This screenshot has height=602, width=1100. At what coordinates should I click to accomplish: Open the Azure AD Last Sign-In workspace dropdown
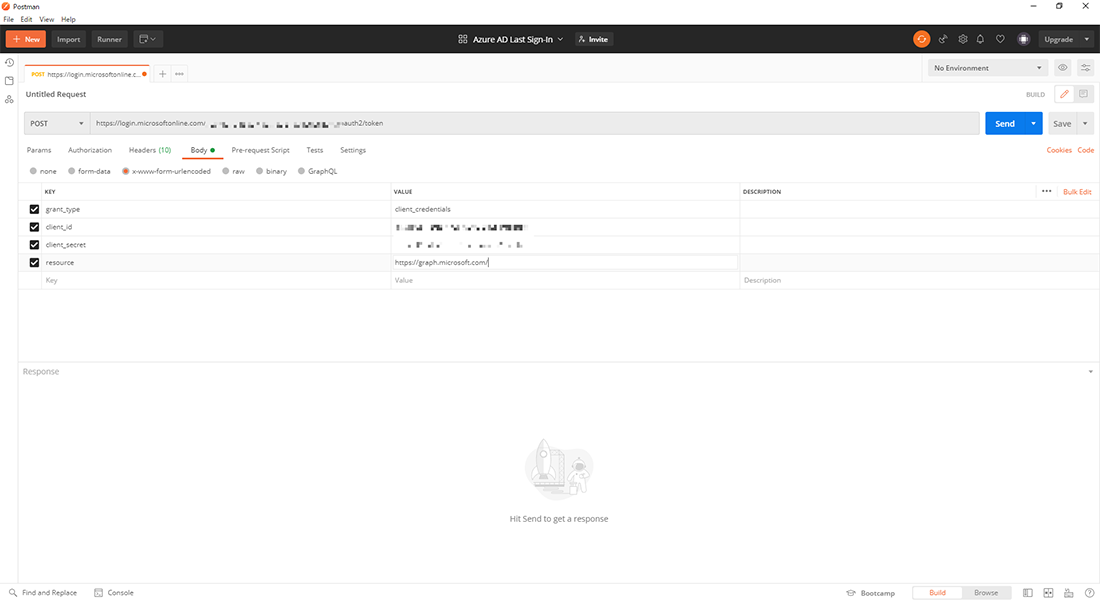click(x=518, y=39)
